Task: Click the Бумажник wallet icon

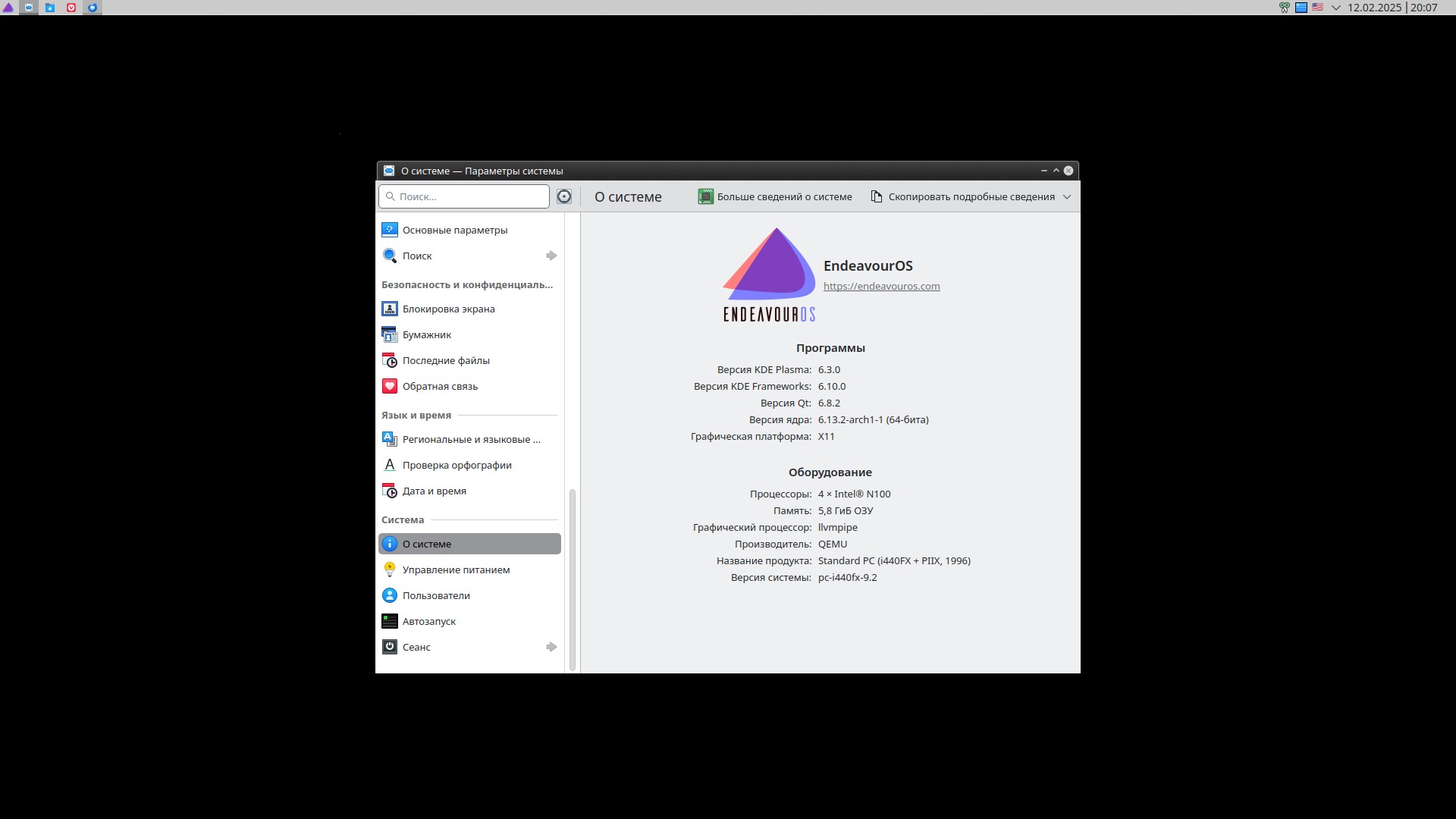Action: 390,334
